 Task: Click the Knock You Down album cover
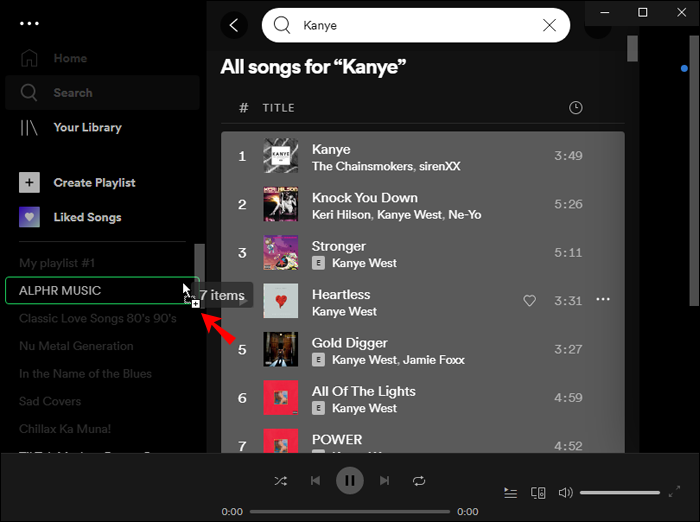[281, 204]
